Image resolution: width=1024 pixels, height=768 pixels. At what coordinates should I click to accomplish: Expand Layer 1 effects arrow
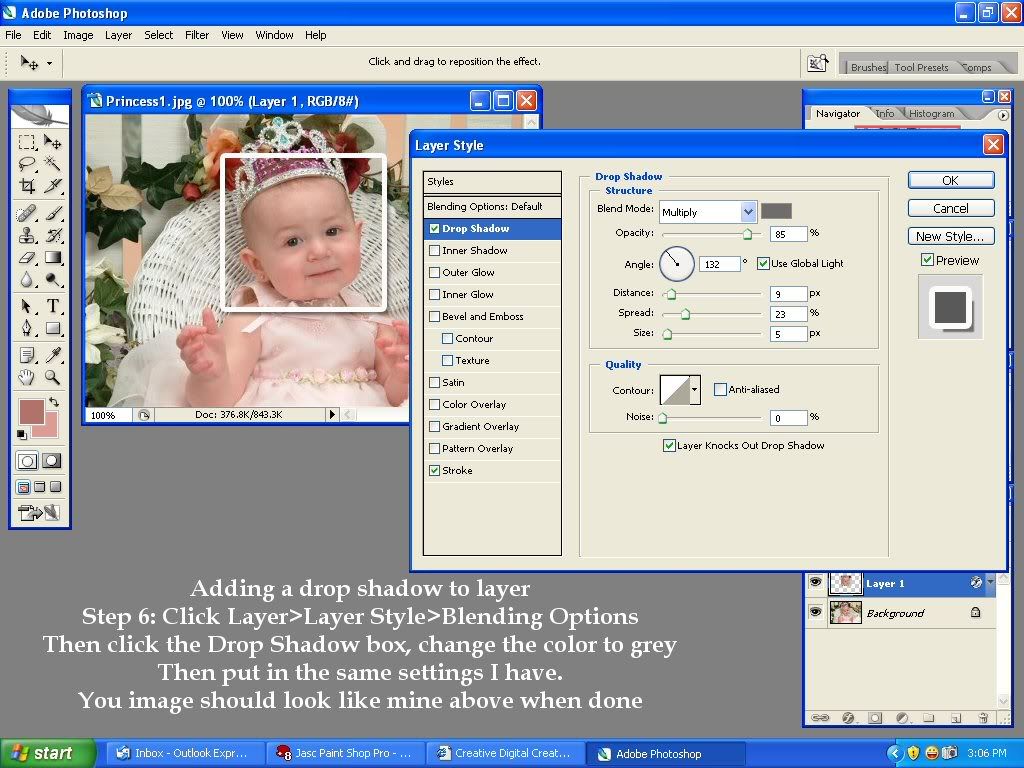pos(991,582)
